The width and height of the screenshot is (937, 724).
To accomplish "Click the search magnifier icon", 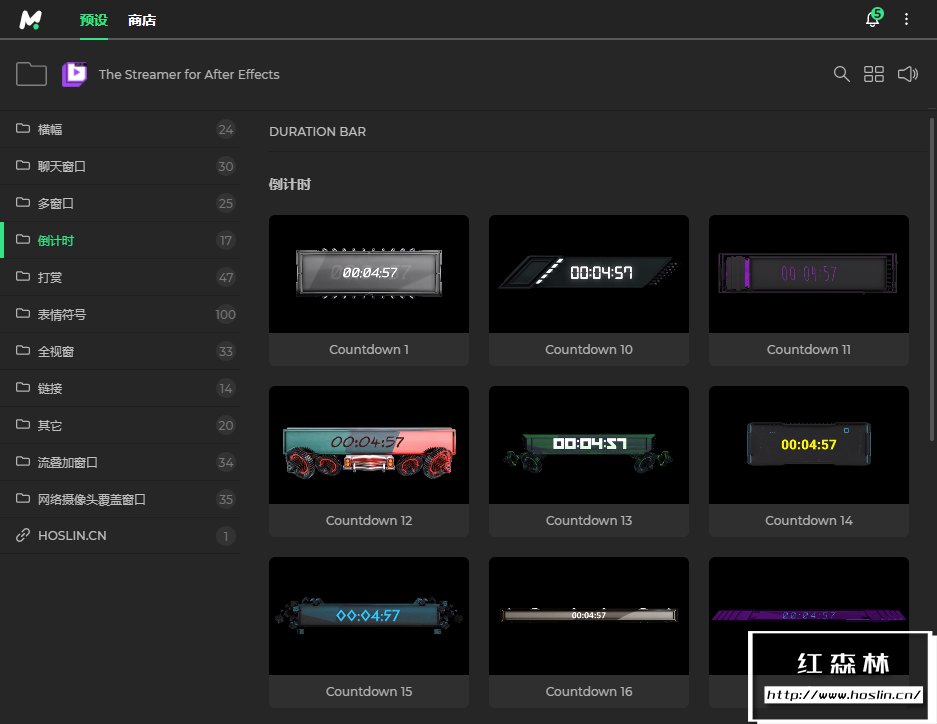I will 842,74.
